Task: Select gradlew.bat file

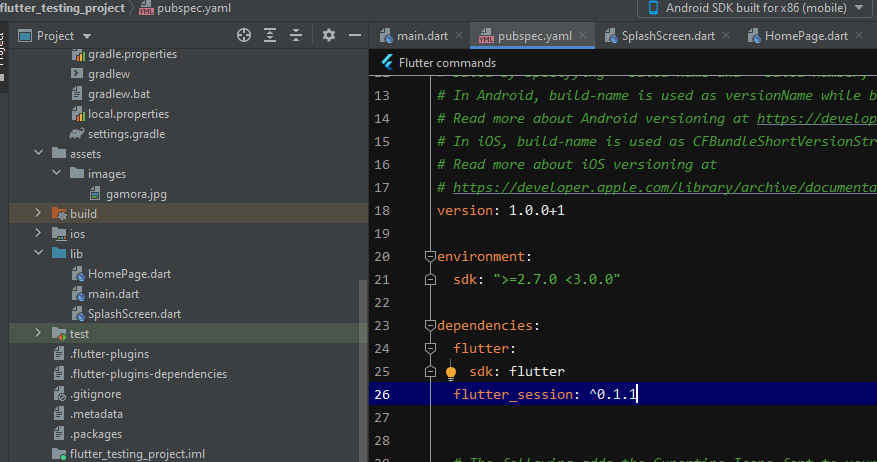Action: (x=119, y=94)
